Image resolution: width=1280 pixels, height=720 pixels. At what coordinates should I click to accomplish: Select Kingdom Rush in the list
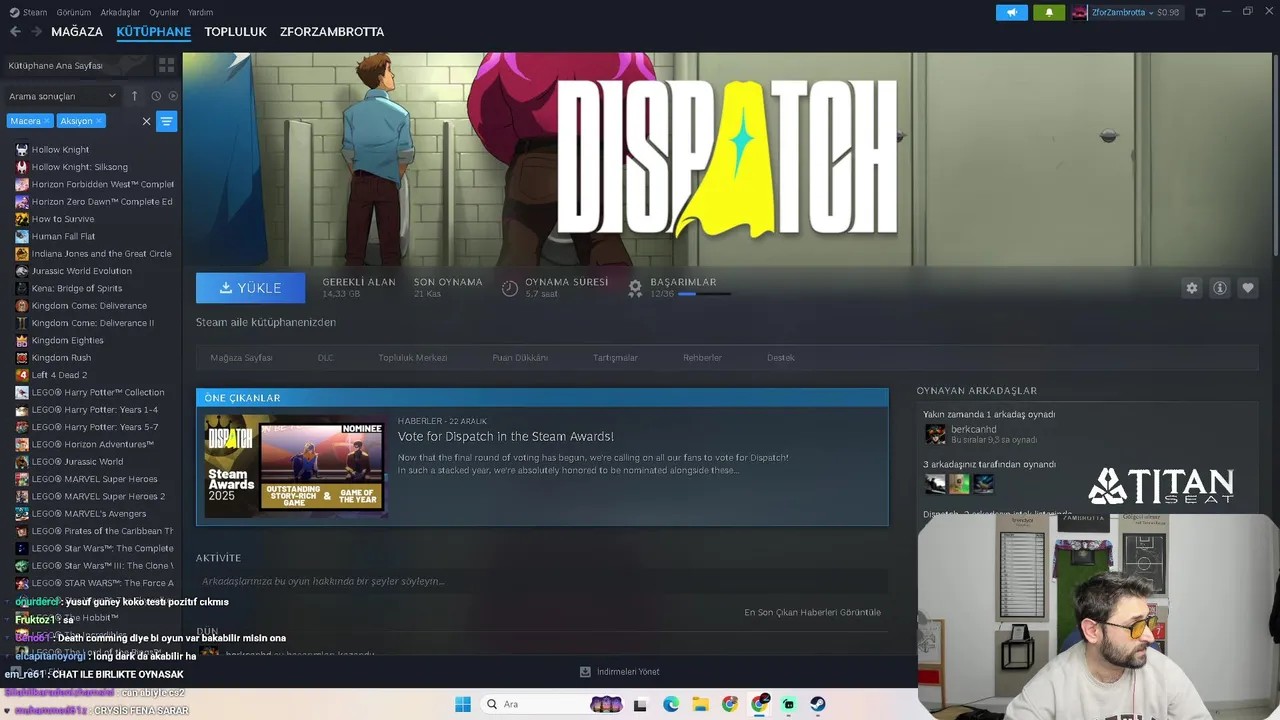61,357
